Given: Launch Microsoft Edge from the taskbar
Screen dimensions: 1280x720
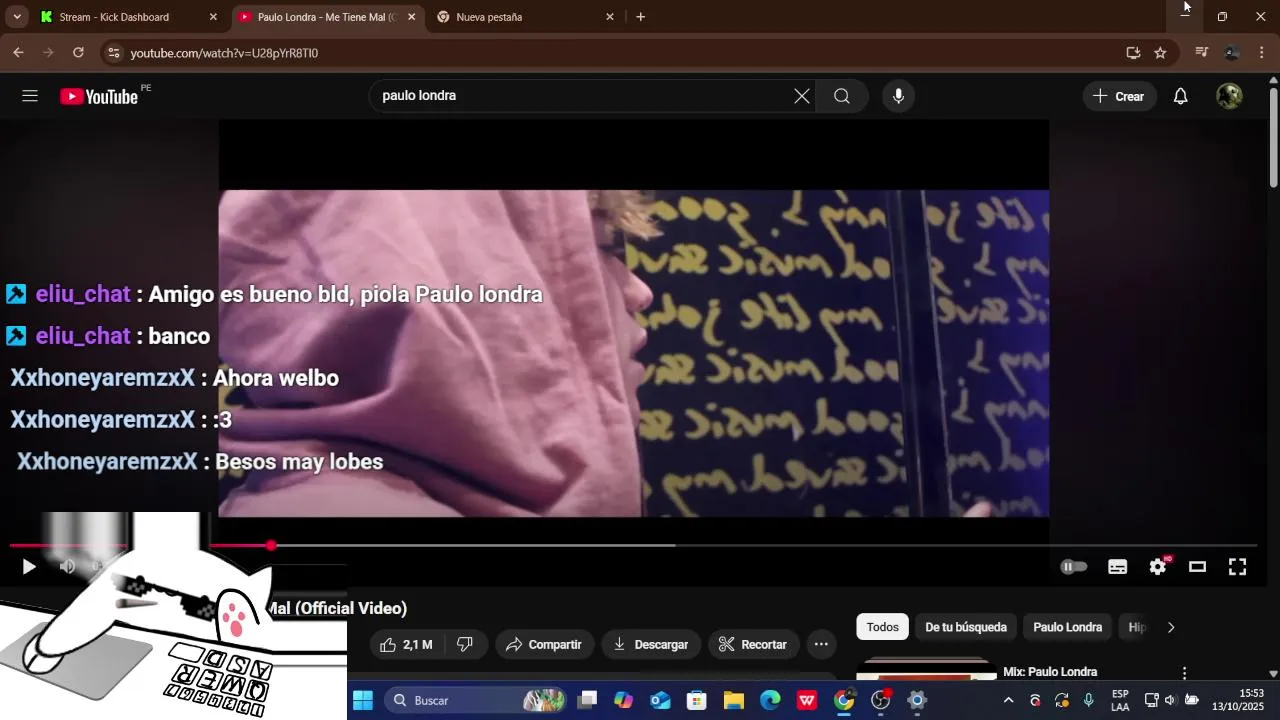Looking at the screenshot, I should (770, 700).
